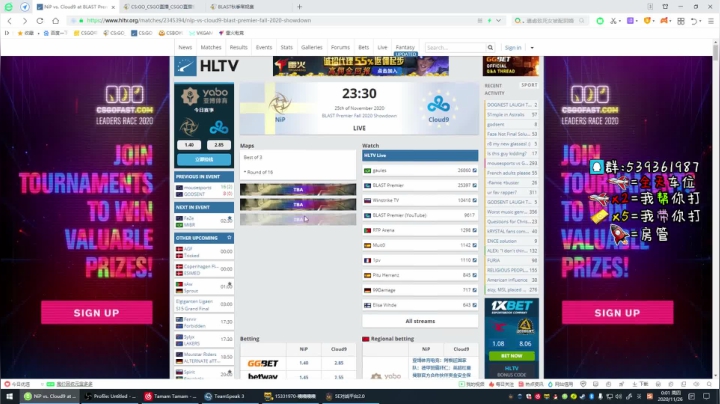The image size is (720, 404).
Task: Open the browser home page icon
Action: click(56, 21)
